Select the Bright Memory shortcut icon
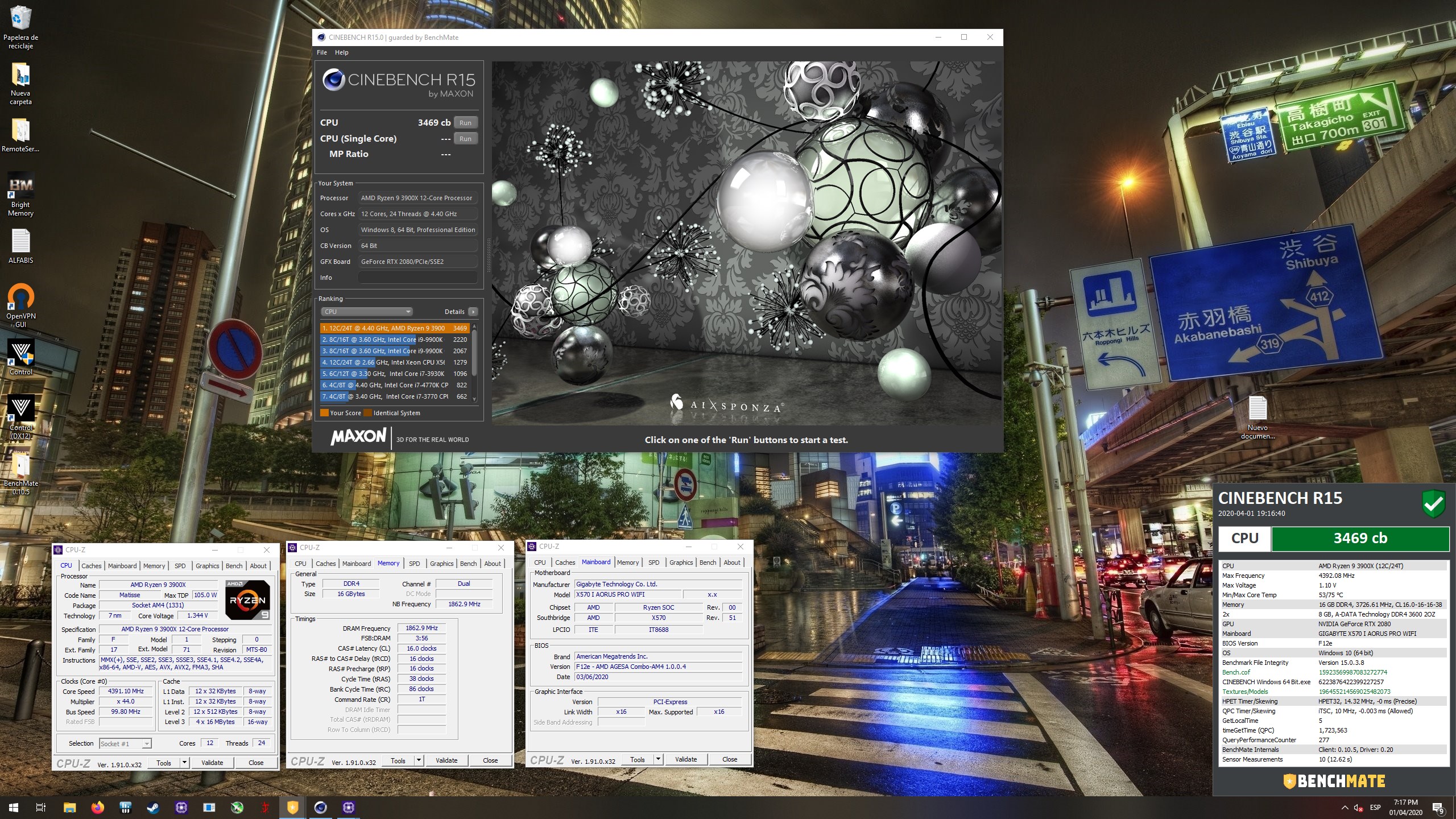Screen dimensions: 1456x819 pos(20,187)
